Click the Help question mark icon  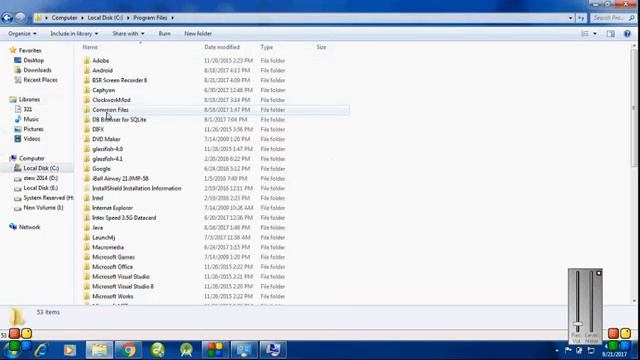(x=627, y=34)
